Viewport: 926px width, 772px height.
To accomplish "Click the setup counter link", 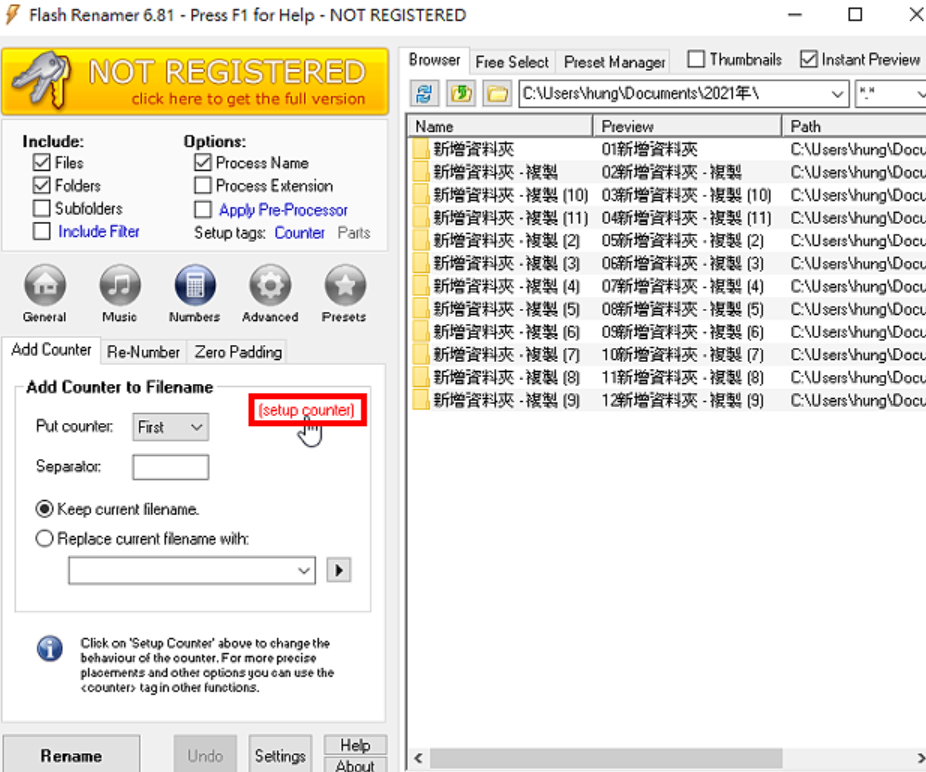I will (x=307, y=410).
